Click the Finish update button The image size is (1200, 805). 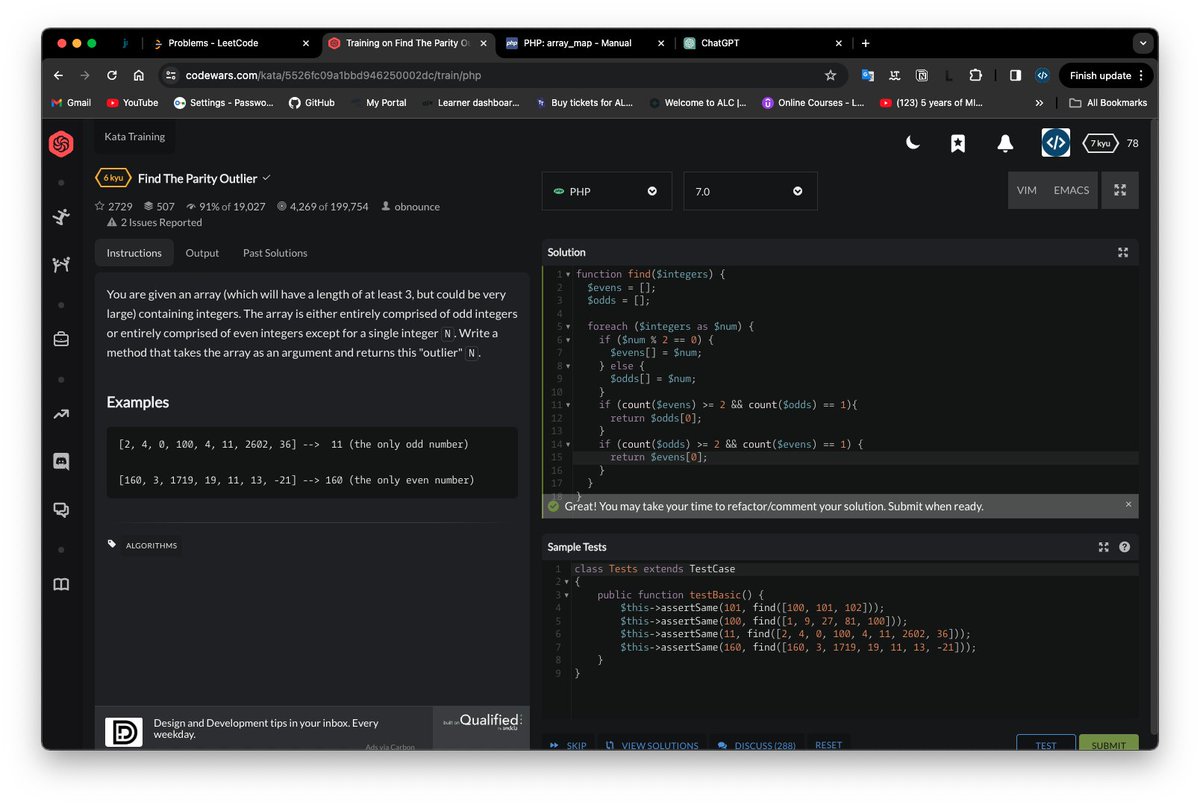(1106, 75)
